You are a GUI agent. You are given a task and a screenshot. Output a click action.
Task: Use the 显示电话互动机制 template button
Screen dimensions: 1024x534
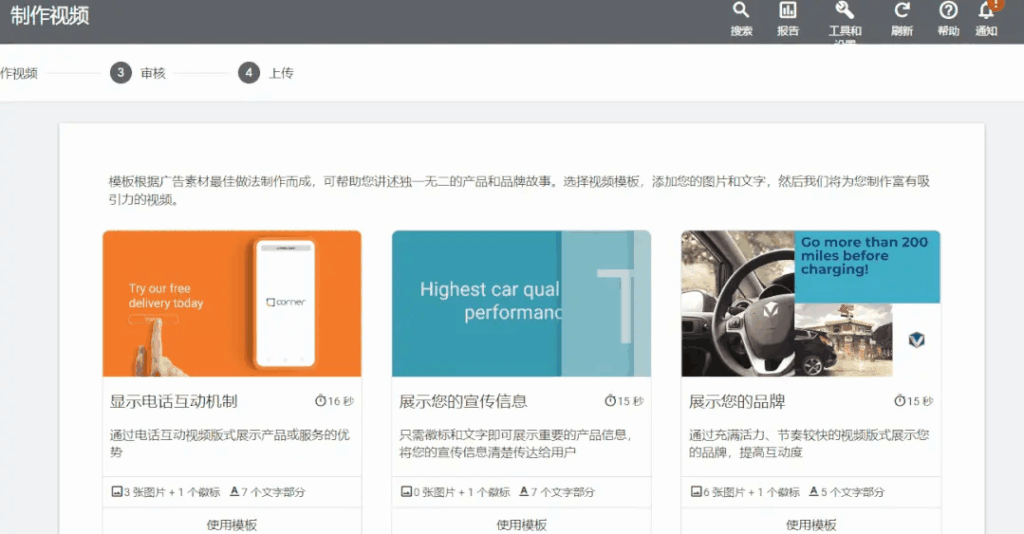(232, 524)
